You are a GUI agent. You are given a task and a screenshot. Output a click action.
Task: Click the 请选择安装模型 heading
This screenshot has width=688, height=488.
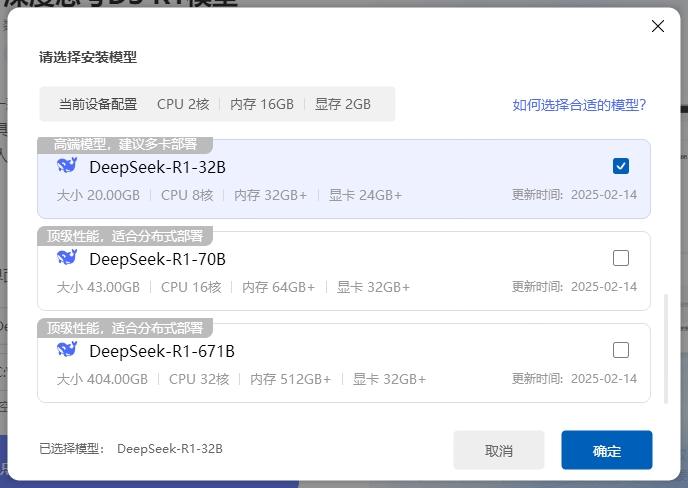(x=88, y=57)
